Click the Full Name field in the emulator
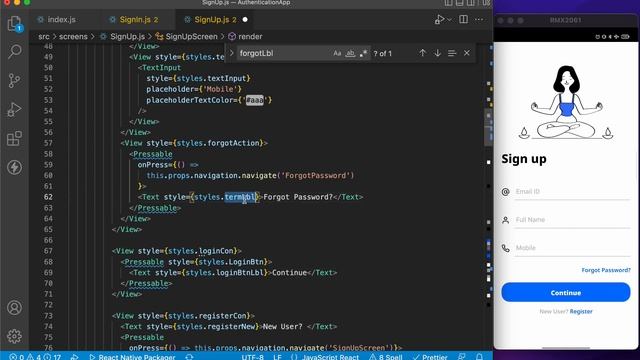The image size is (640, 360). 571,220
